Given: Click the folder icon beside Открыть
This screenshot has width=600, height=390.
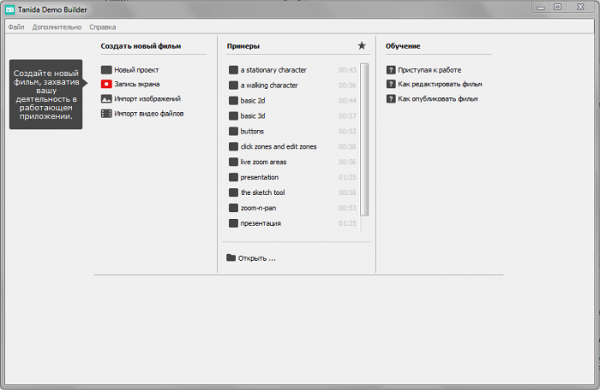Looking at the screenshot, I should 231,258.
